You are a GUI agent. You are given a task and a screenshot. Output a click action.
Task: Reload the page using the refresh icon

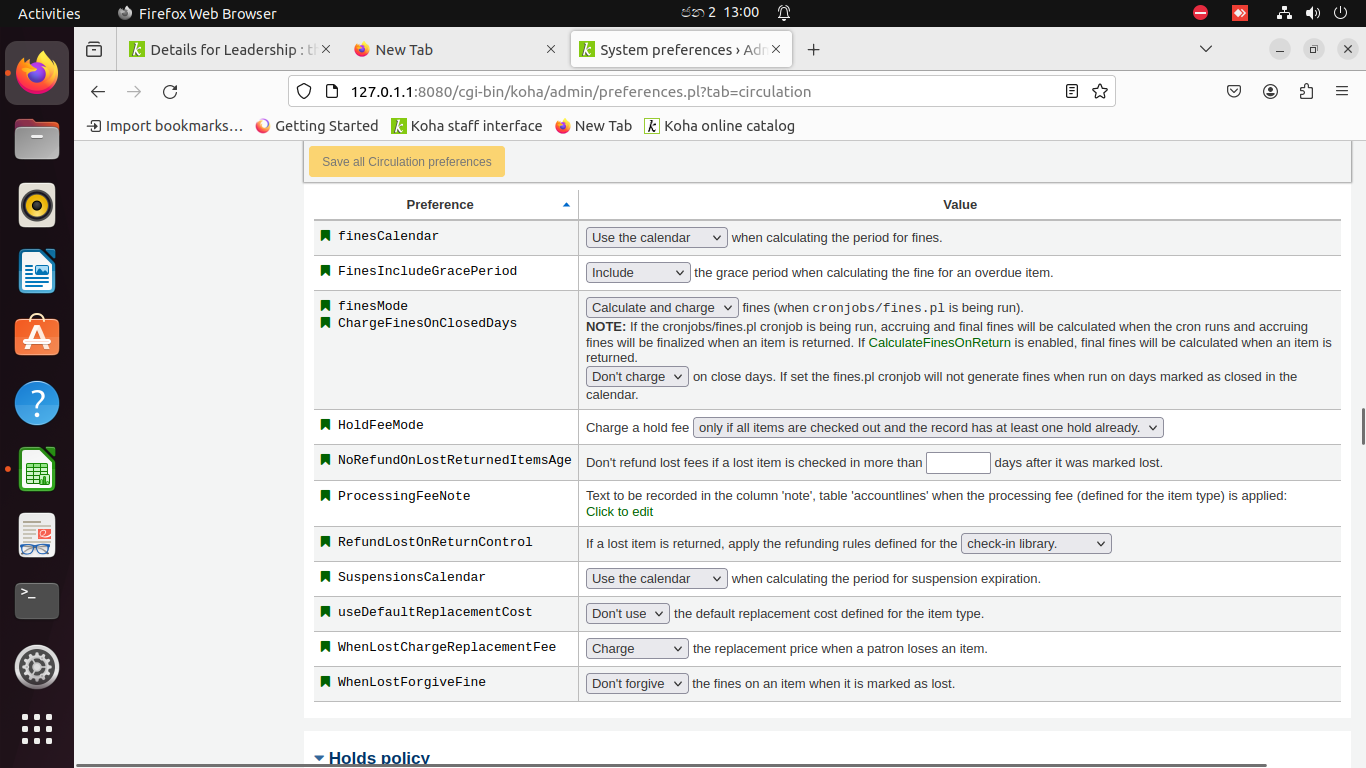[x=170, y=91]
